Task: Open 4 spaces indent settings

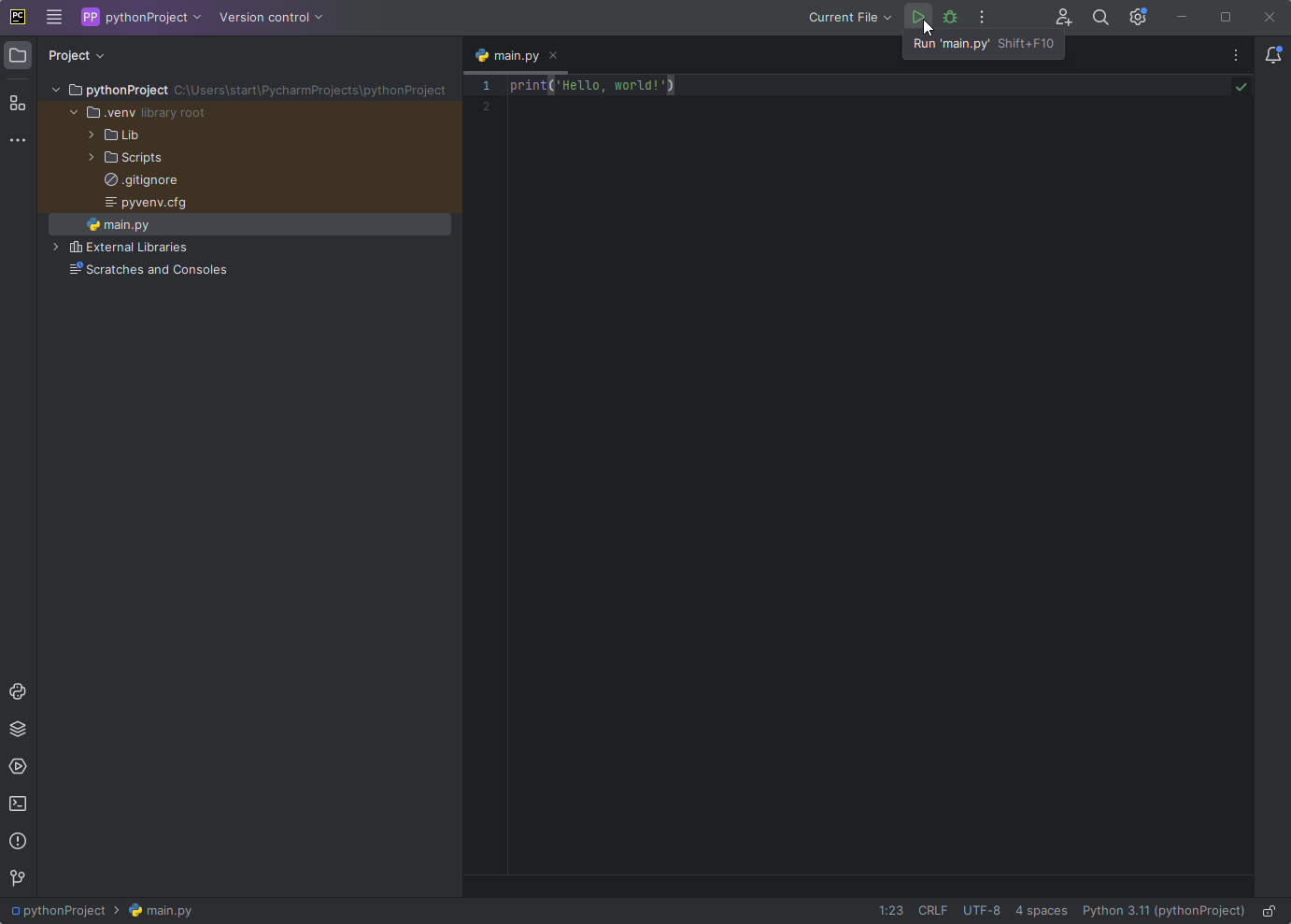Action: click(x=1042, y=911)
